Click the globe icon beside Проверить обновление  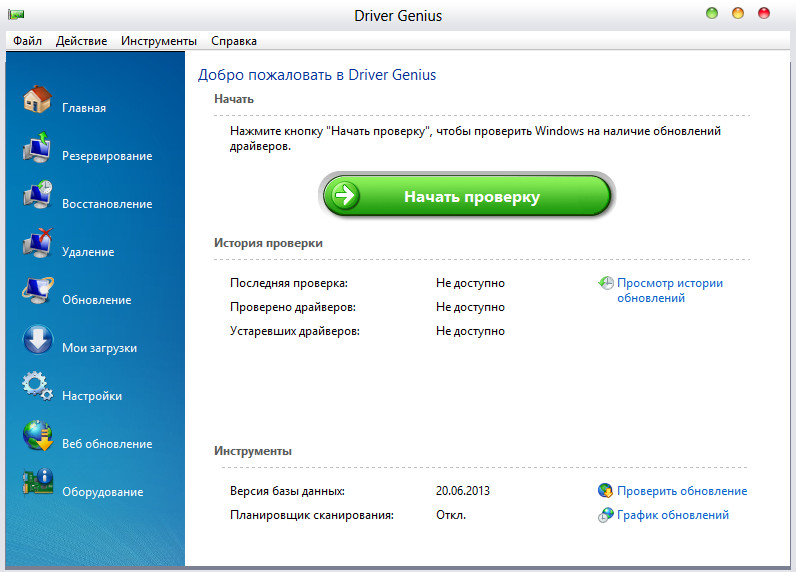coord(605,491)
